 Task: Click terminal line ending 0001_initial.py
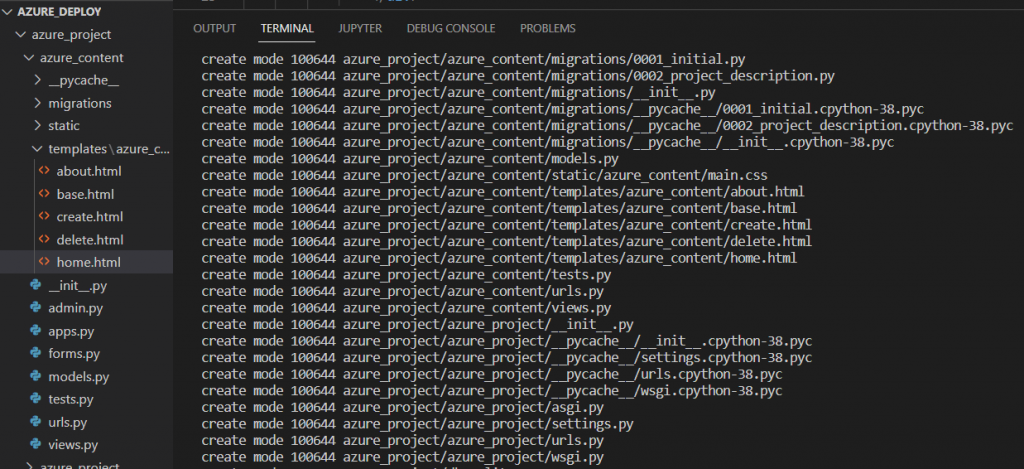coord(473,59)
